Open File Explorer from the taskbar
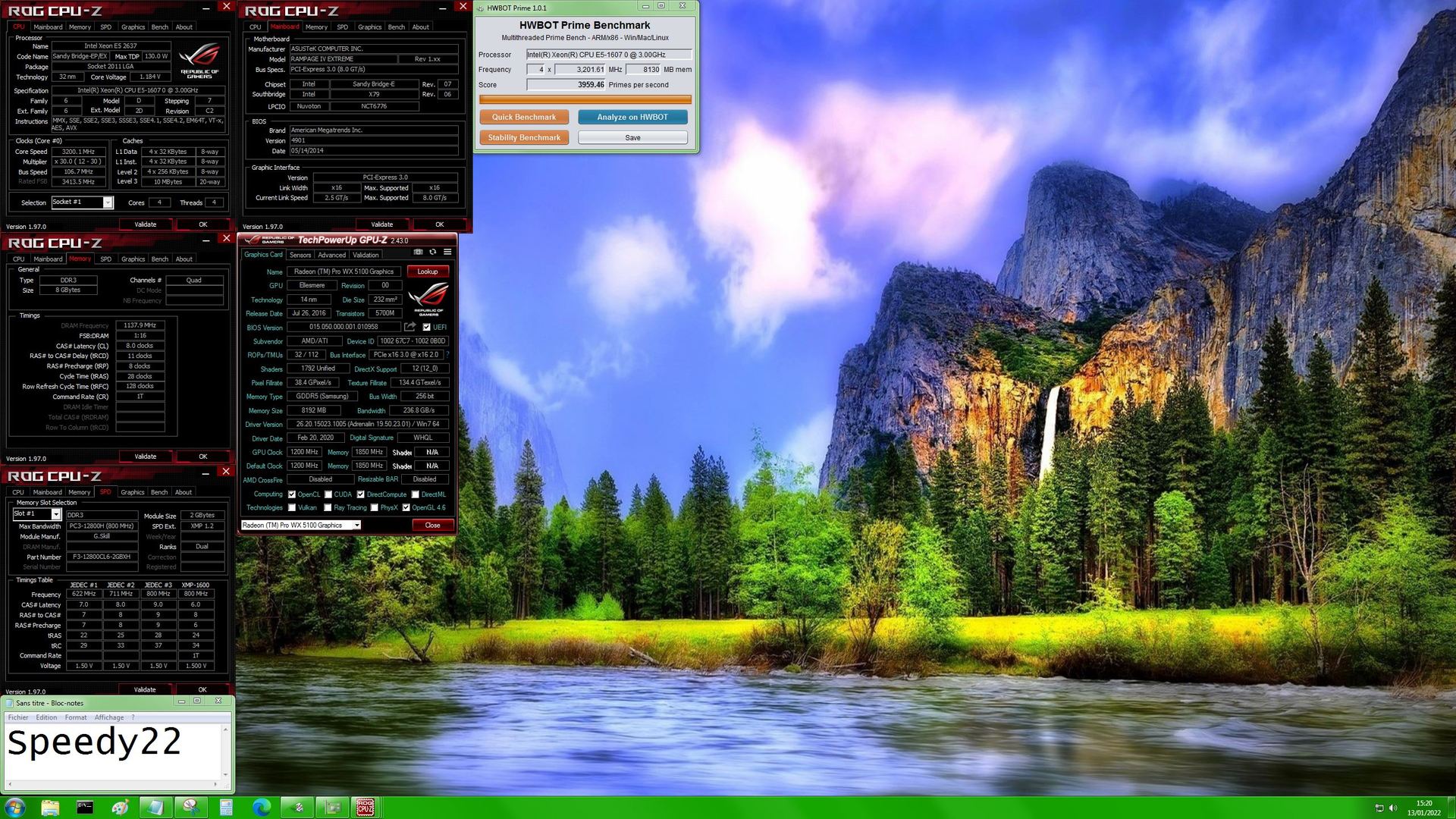Screen dimensions: 1456x819 [50, 808]
